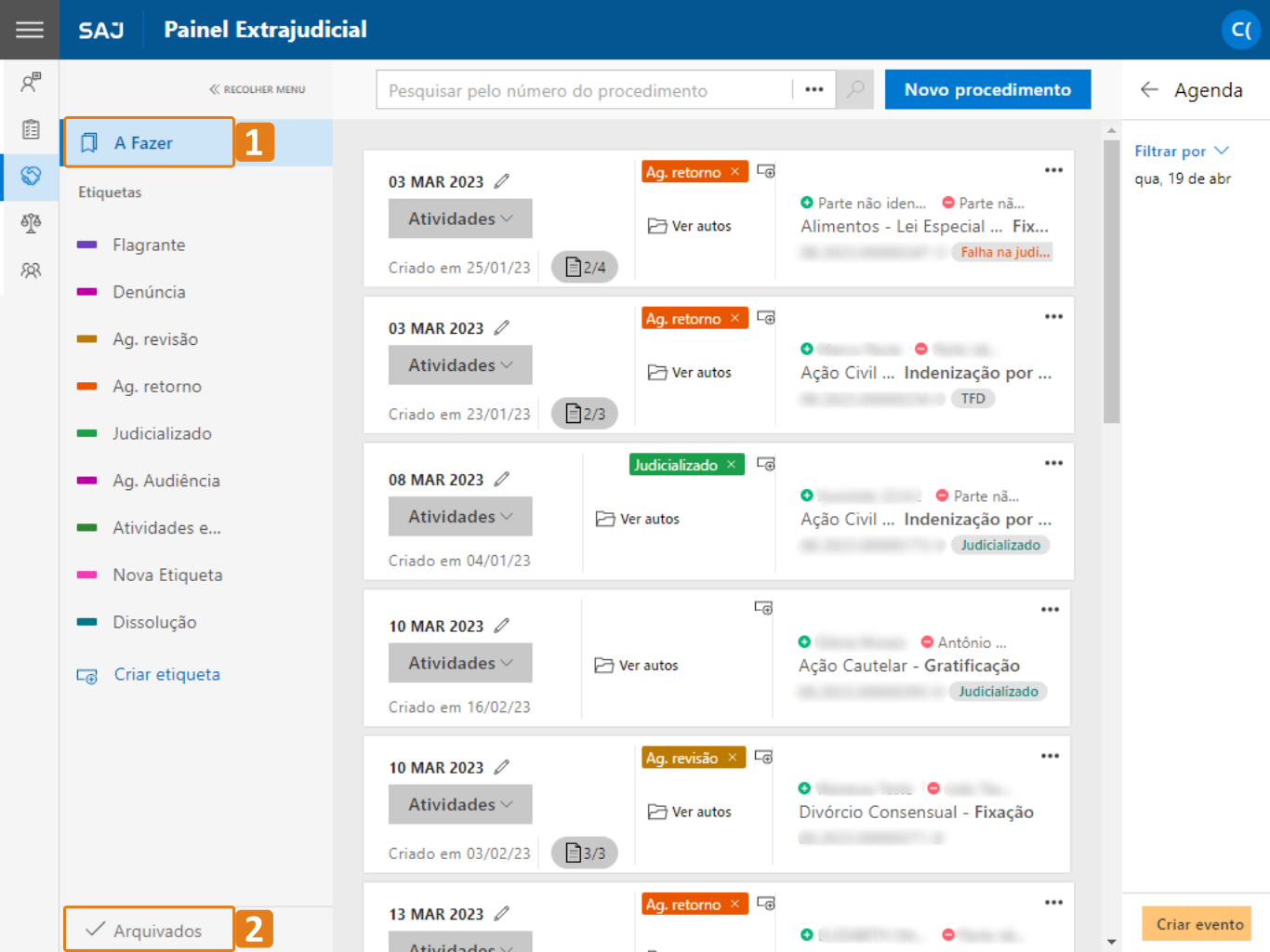This screenshot has height=952, width=1270.
Task: Open the Filtrar por dropdown
Action: (1182, 151)
